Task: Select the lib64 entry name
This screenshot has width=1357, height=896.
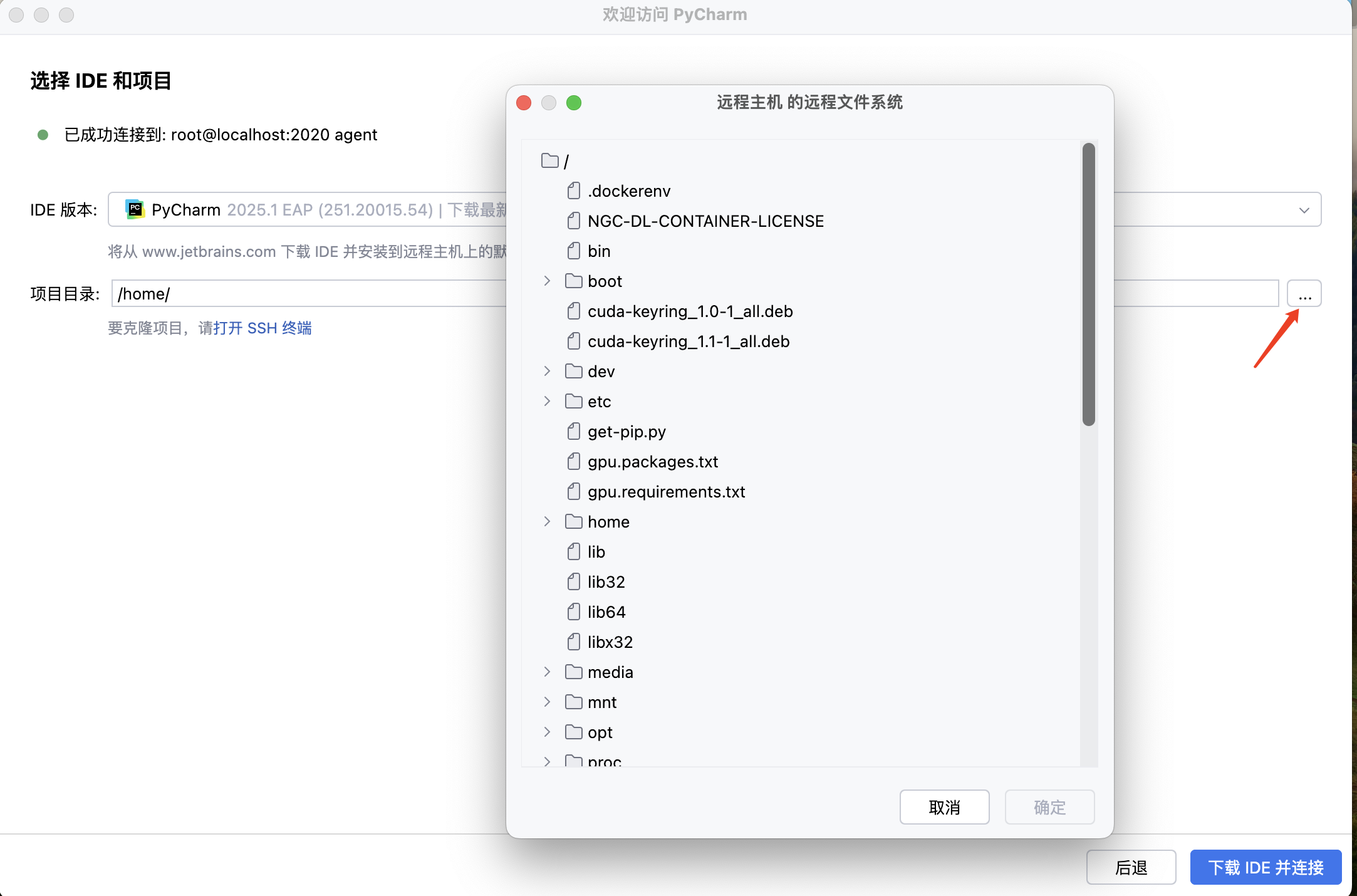Action: 606,612
